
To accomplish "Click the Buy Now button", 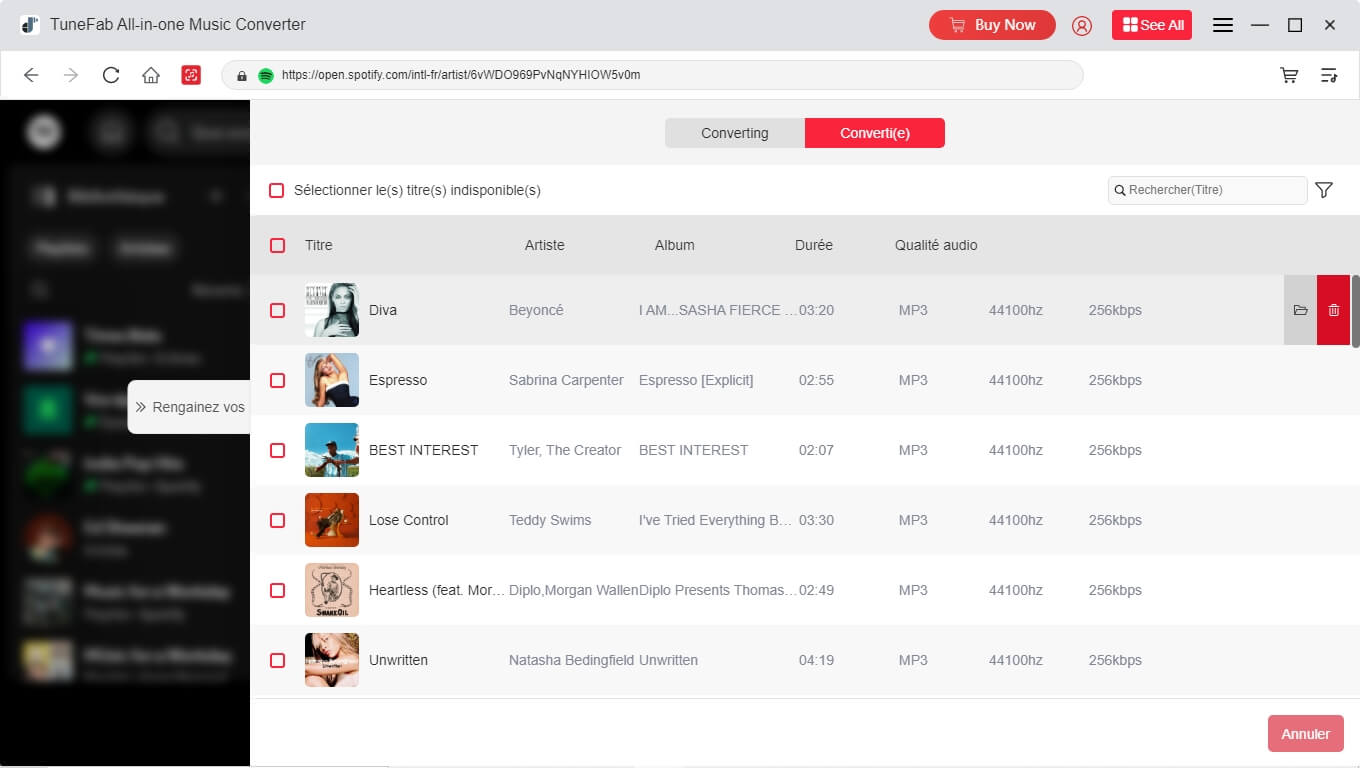I will pos(992,25).
